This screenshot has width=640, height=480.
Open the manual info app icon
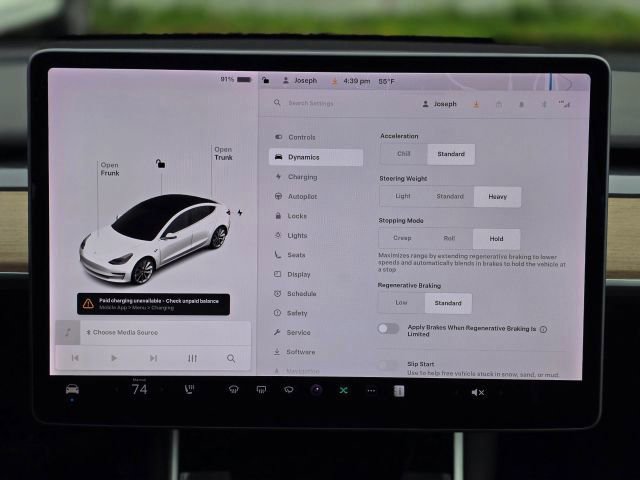point(399,391)
